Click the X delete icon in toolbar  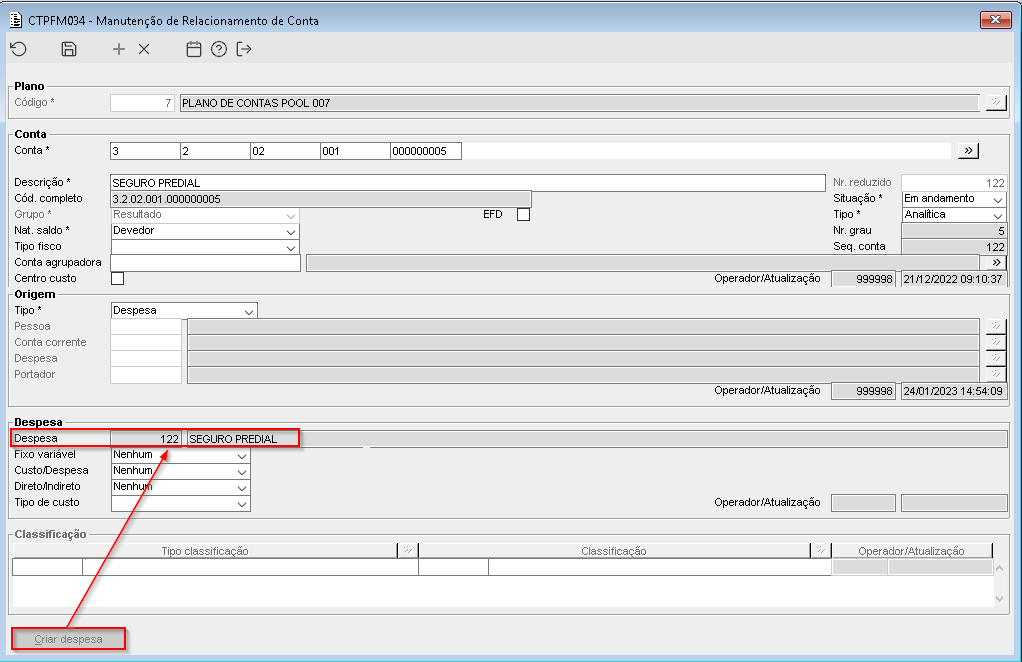pyautogui.click(x=144, y=49)
